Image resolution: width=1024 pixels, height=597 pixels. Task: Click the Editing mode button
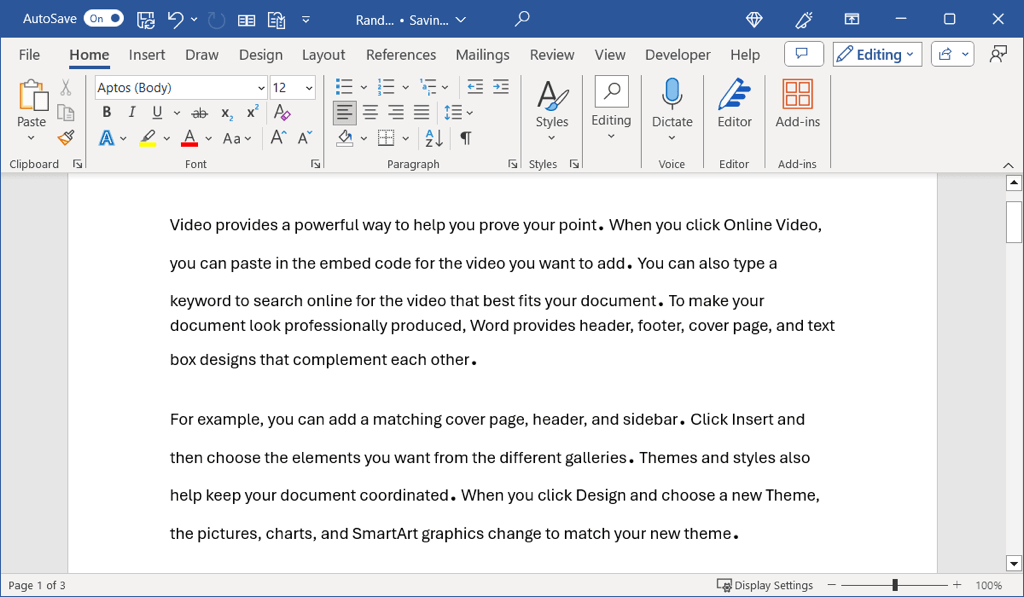tap(877, 55)
